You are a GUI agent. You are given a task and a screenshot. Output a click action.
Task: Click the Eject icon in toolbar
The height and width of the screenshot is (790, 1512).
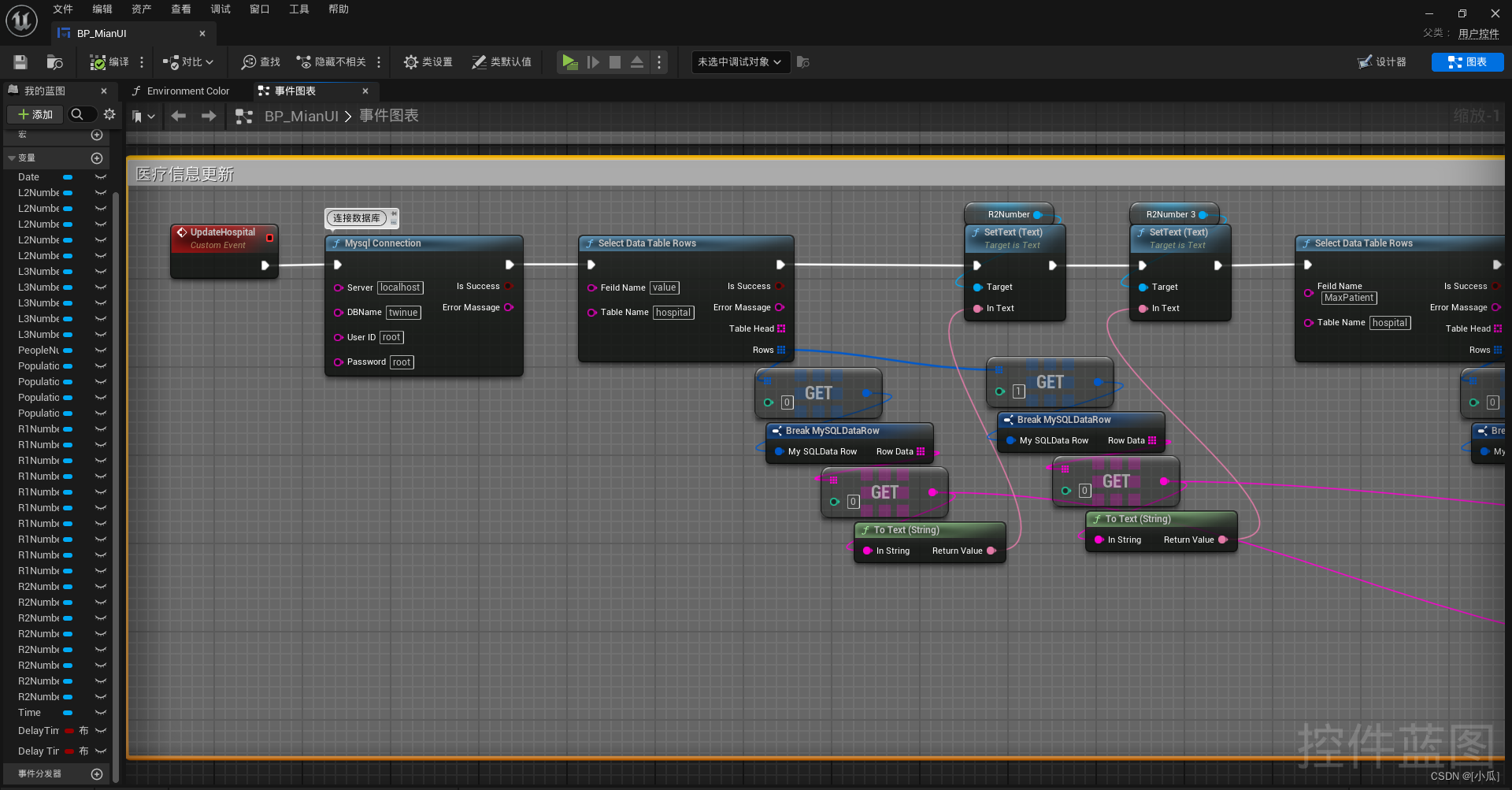pyautogui.click(x=637, y=62)
